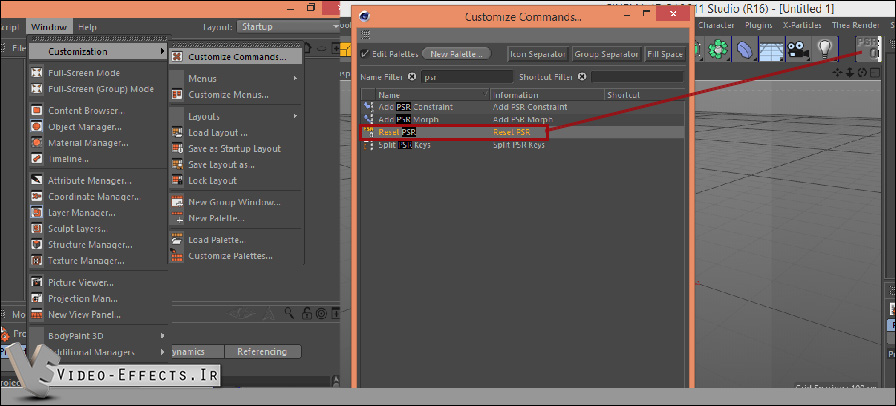Image resolution: width=896 pixels, height=406 pixels.
Task: Click the green Array generator icon
Action: coord(718,49)
